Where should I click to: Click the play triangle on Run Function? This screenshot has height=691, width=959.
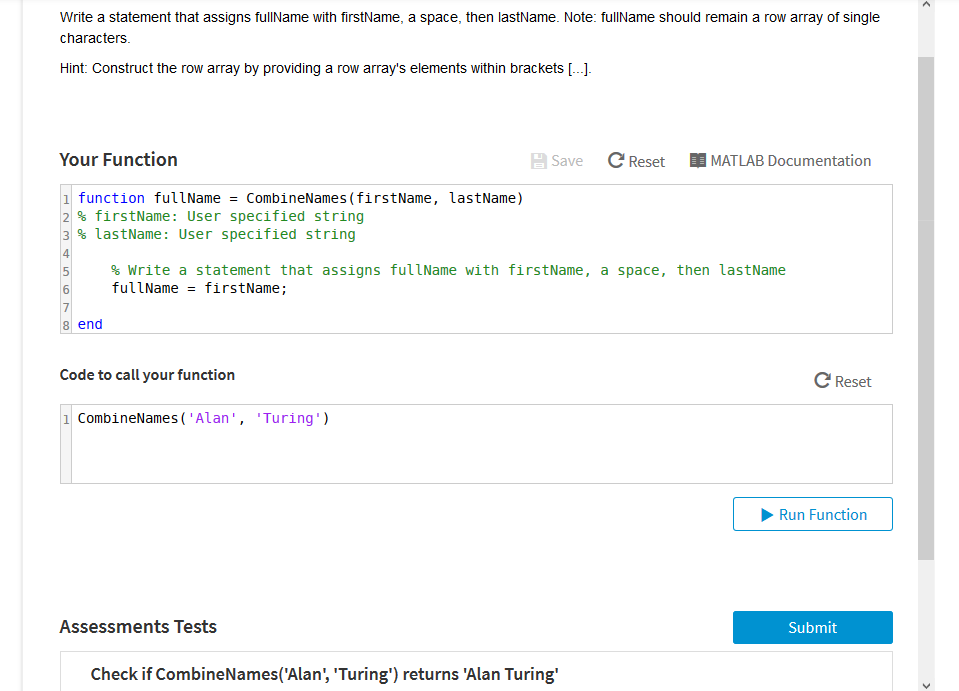click(x=766, y=513)
